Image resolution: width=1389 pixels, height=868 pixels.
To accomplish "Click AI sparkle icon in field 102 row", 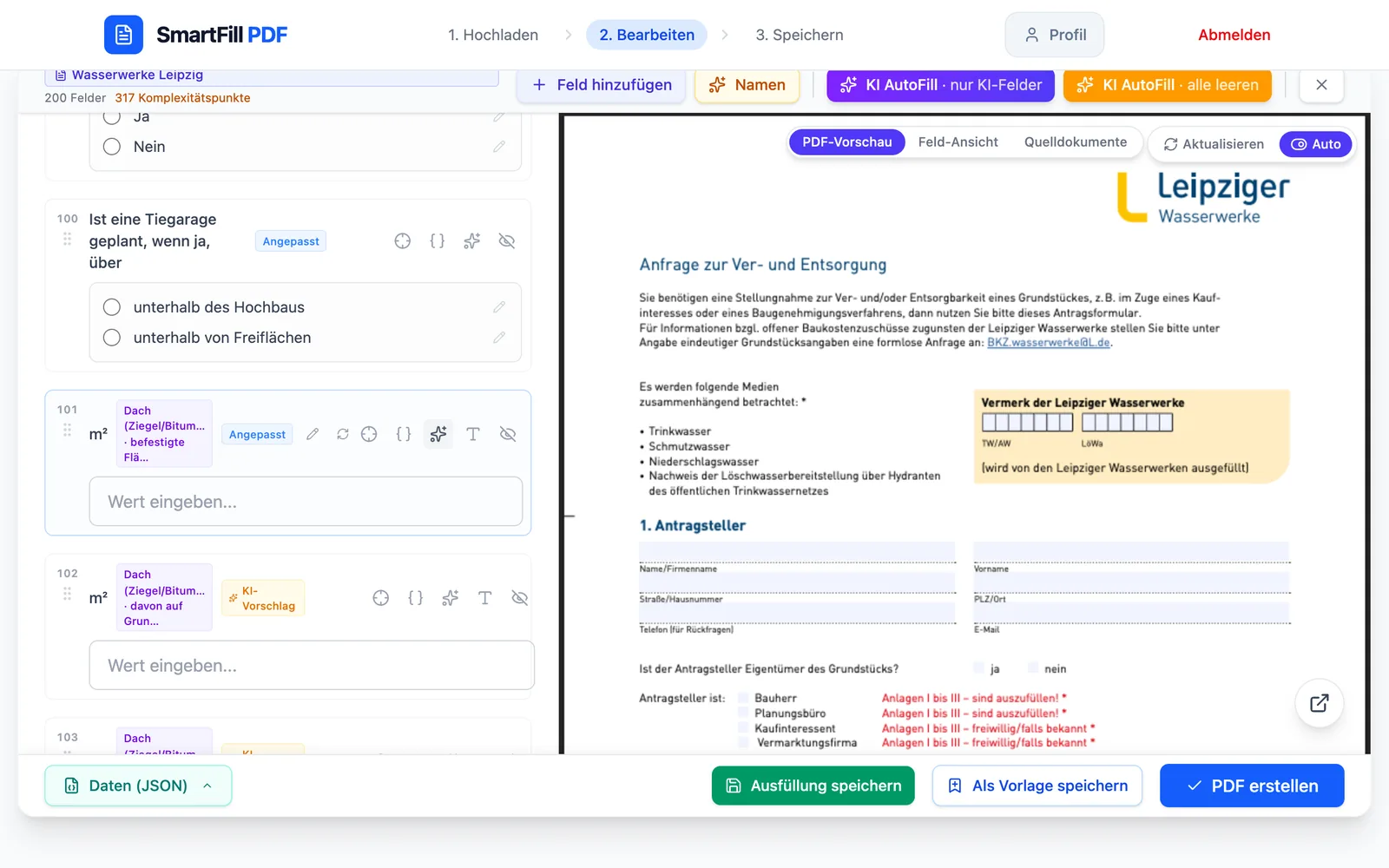I will point(450,598).
